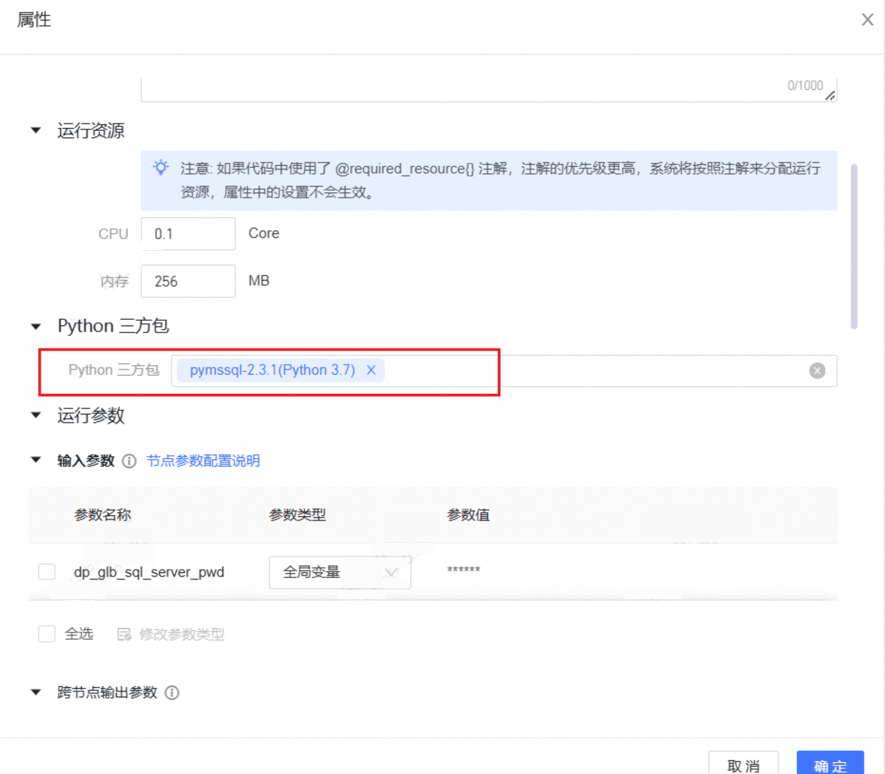The image size is (885, 774).
Task: Click the 参数名称 column header
Action: 103,515
